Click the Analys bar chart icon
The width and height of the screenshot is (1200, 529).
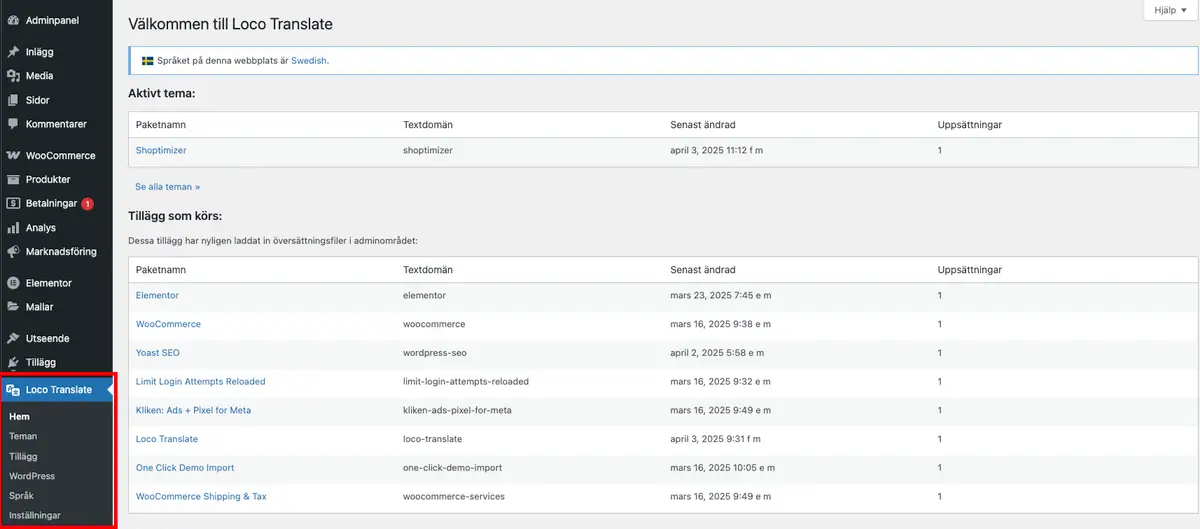click(13, 228)
